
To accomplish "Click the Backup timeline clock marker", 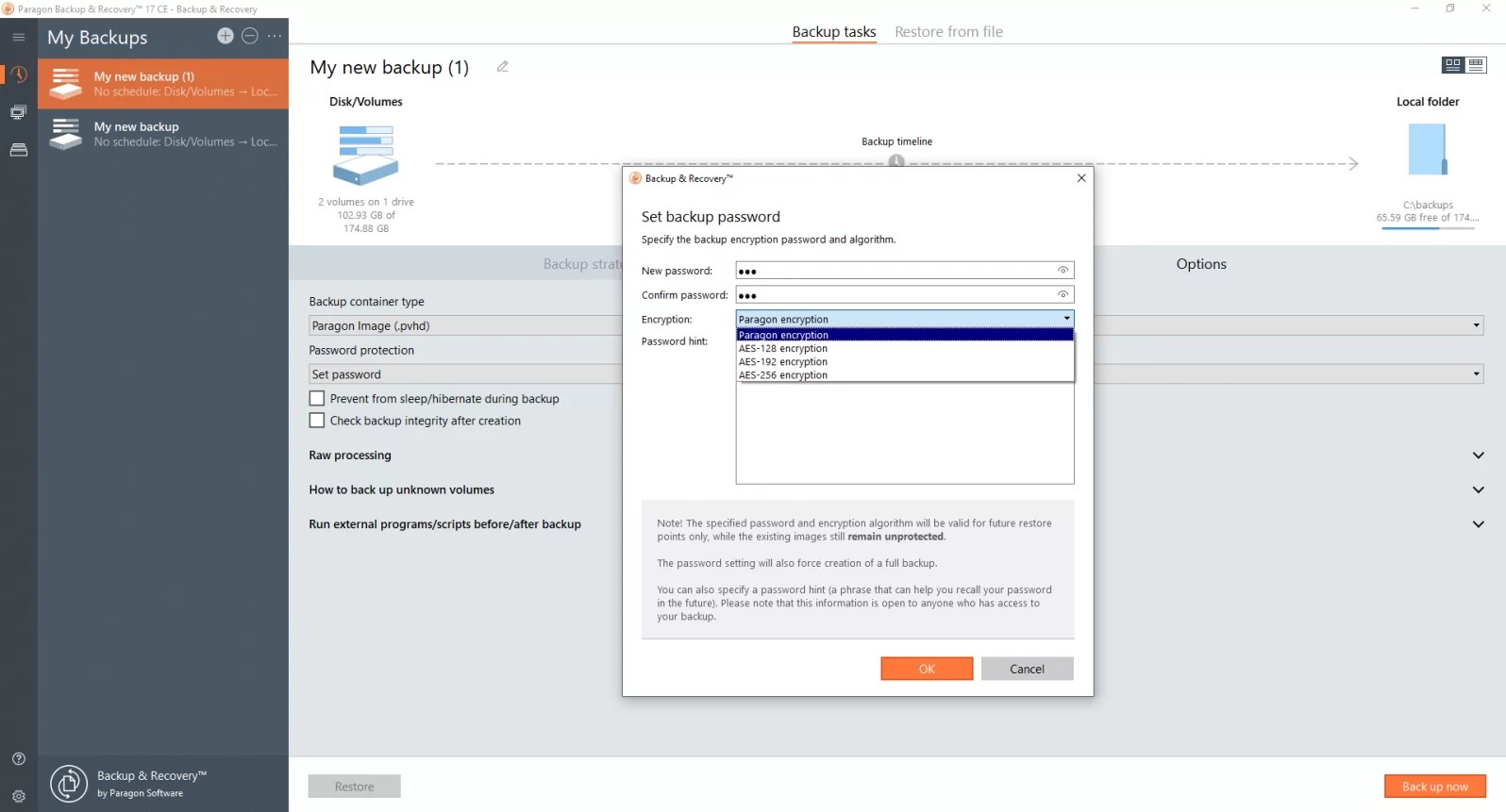I will (896, 161).
